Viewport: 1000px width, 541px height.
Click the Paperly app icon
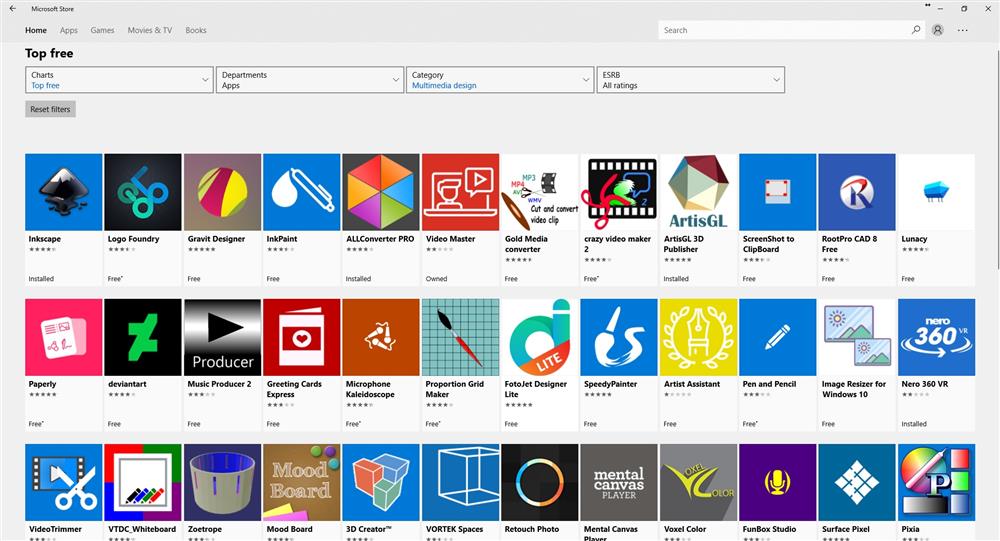pos(64,337)
